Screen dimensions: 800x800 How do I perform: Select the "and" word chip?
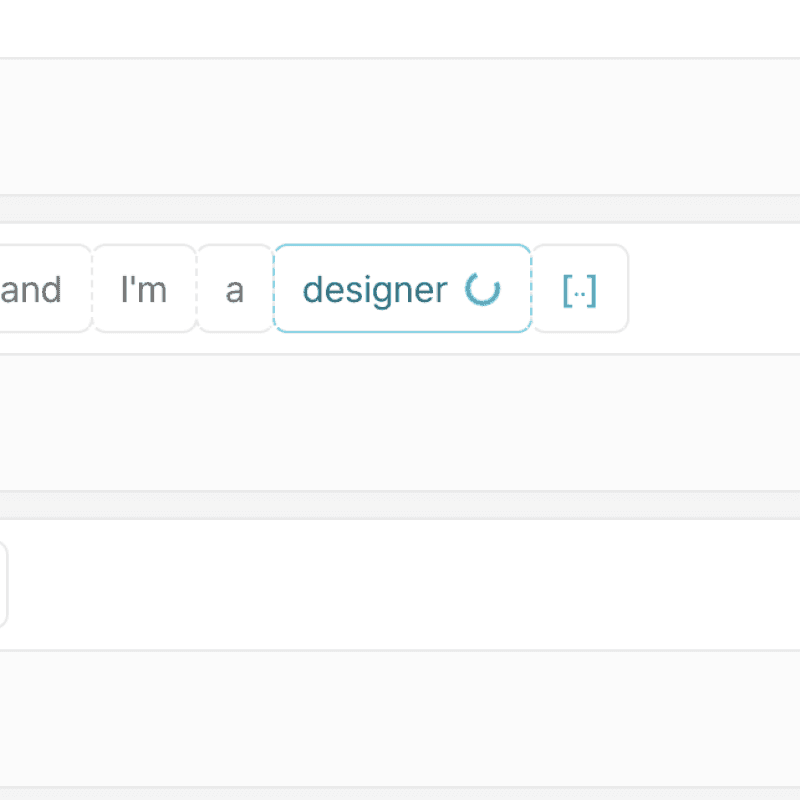(x=35, y=289)
